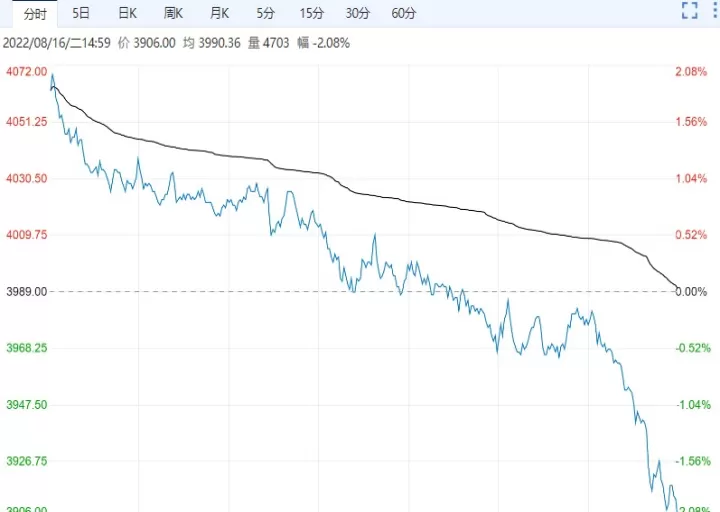Click the -1.56% right axis label
The width and height of the screenshot is (720, 512).
click(693, 461)
